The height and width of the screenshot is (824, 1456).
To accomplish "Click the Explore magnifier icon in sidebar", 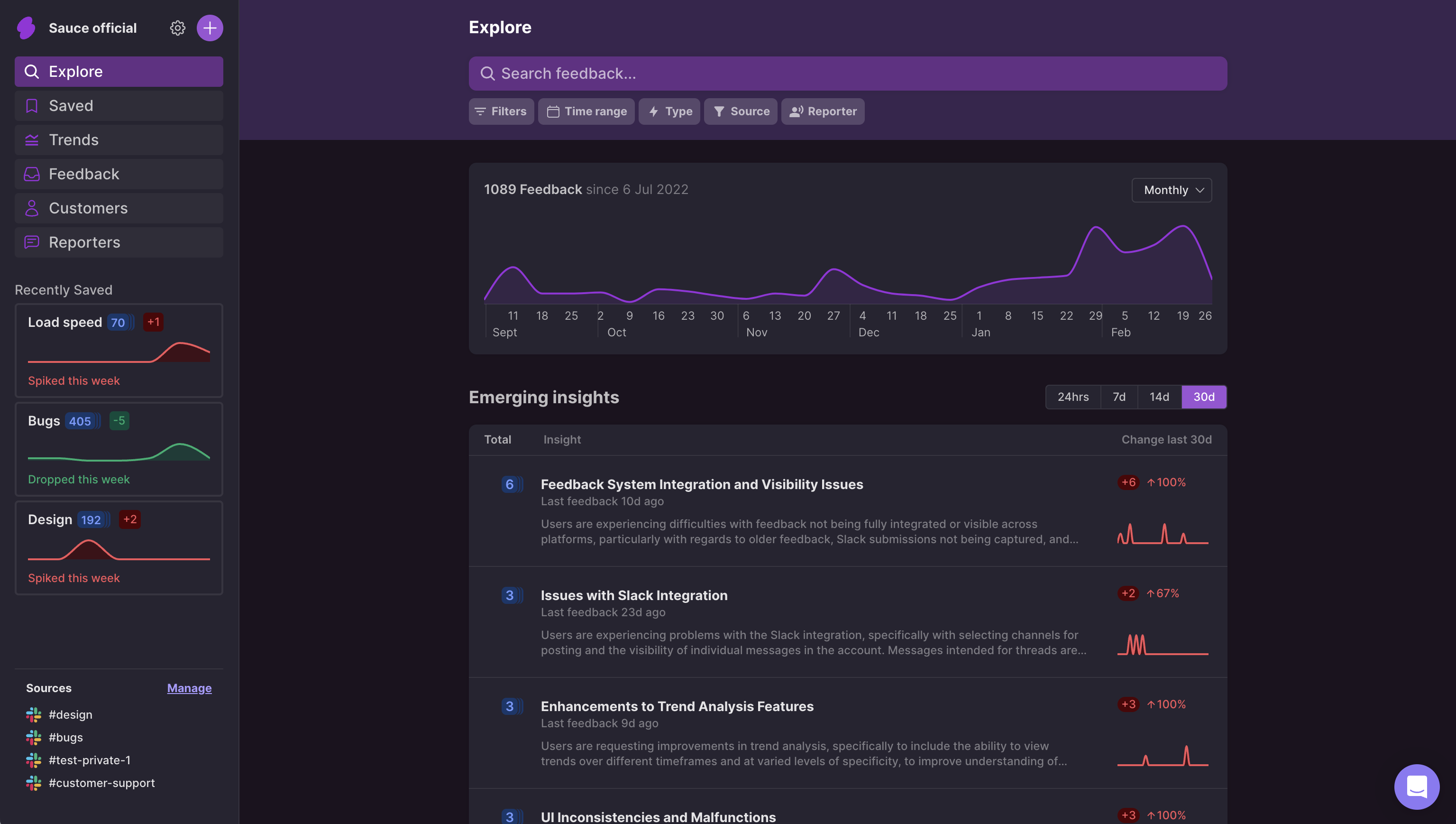I will [x=32, y=71].
